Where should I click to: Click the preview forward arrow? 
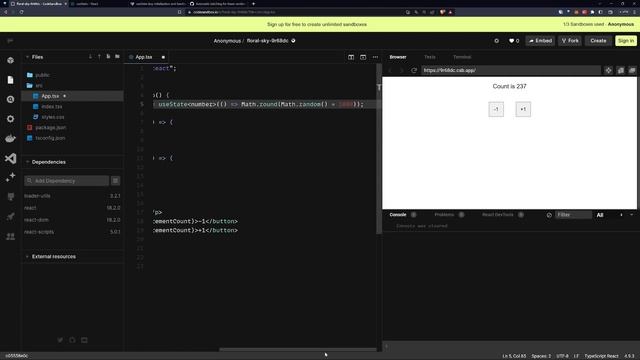point(401,70)
